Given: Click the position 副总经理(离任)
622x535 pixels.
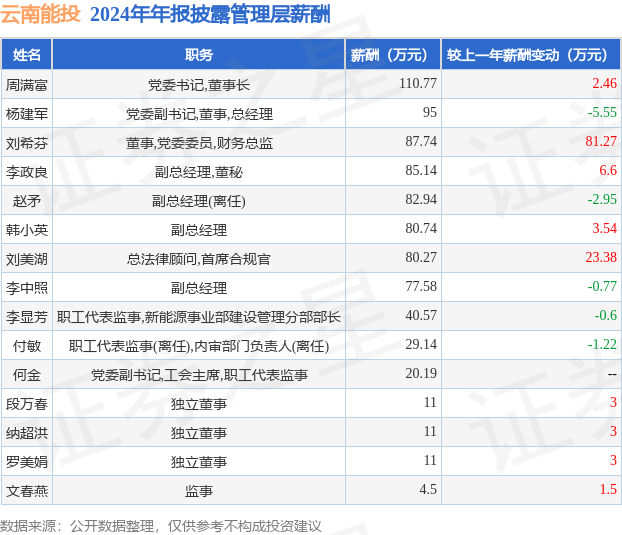Looking at the screenshot, I should click(x=199, y=200).
